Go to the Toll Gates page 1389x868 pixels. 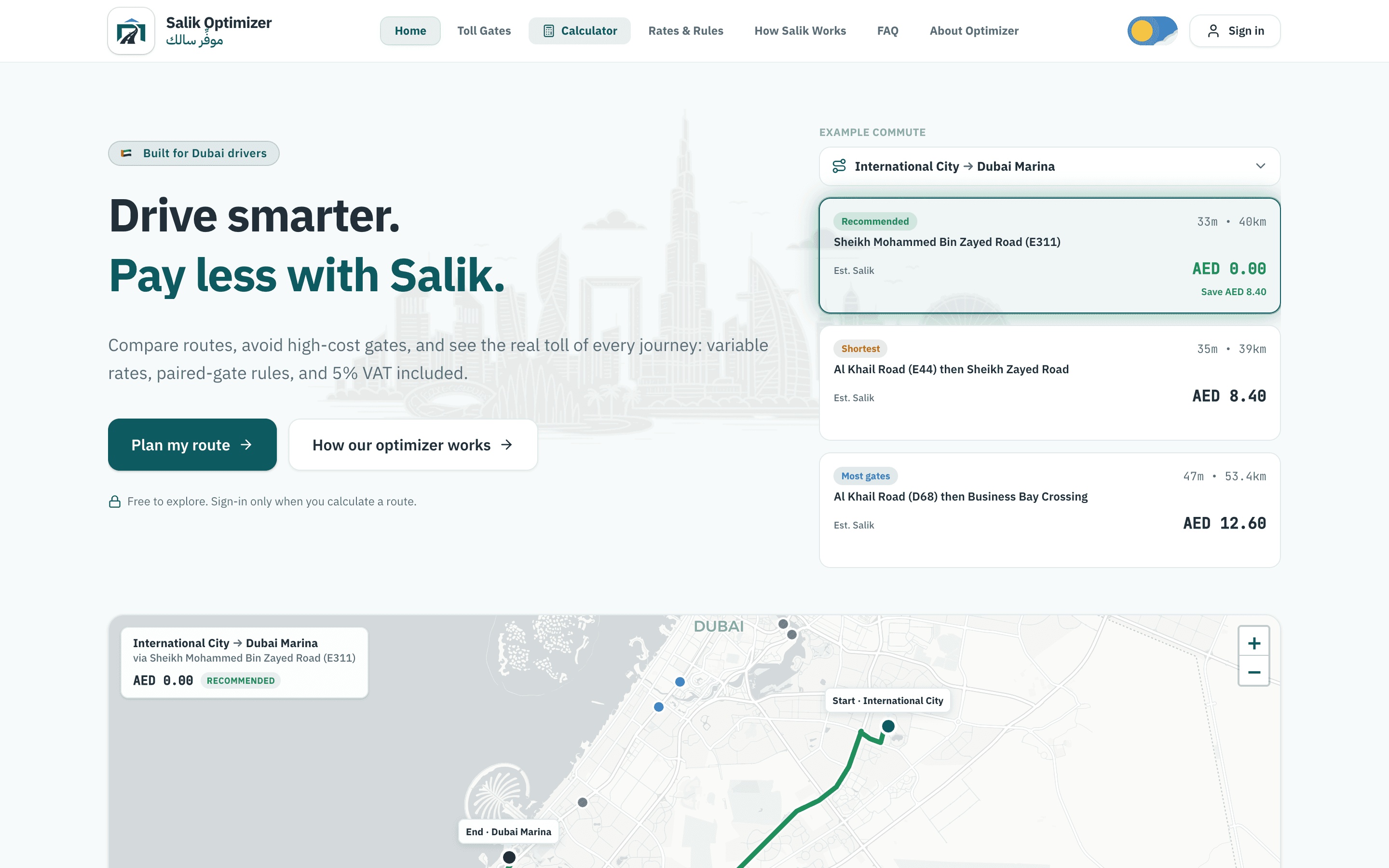(x=484, y=31)
